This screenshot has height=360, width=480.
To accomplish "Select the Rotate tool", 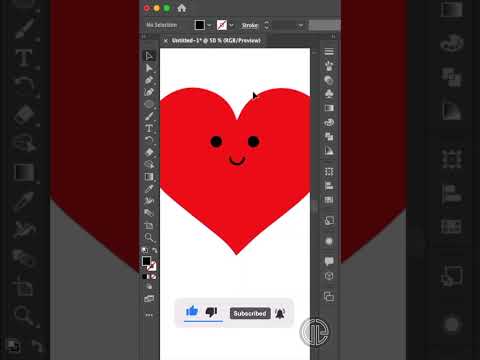I will coord(149,140).
